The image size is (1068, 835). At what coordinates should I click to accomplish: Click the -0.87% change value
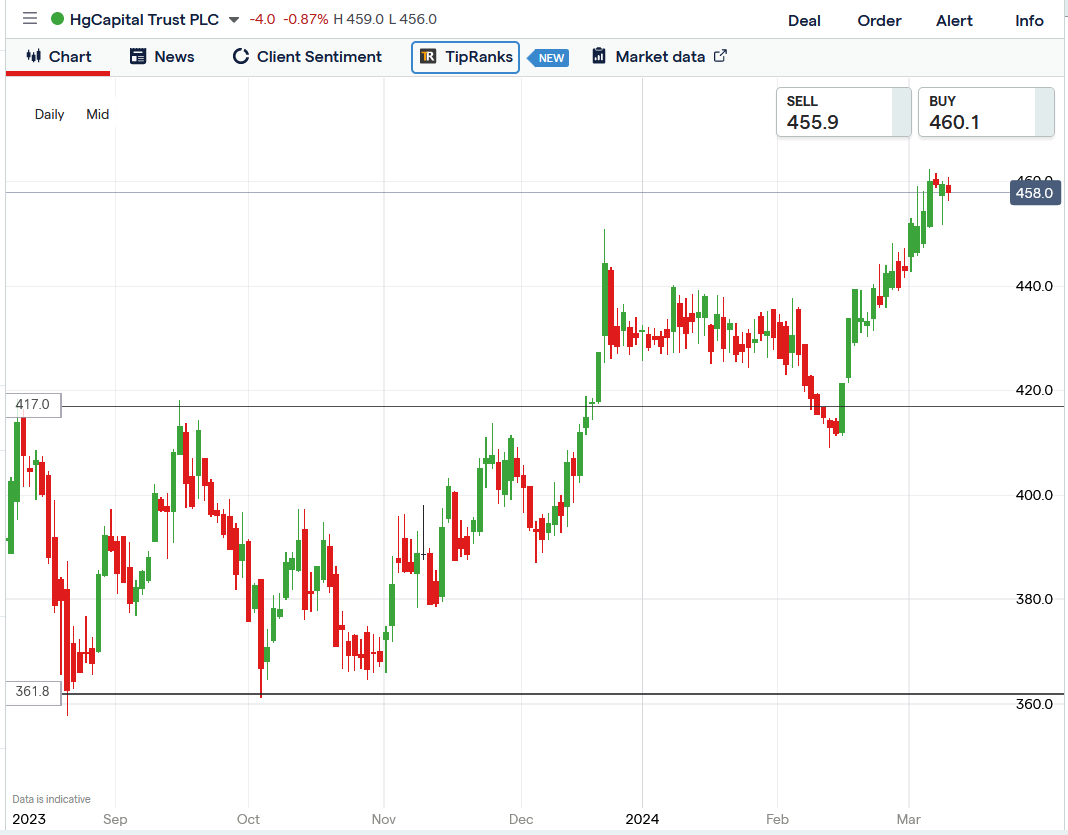click(x=306, y=19)
